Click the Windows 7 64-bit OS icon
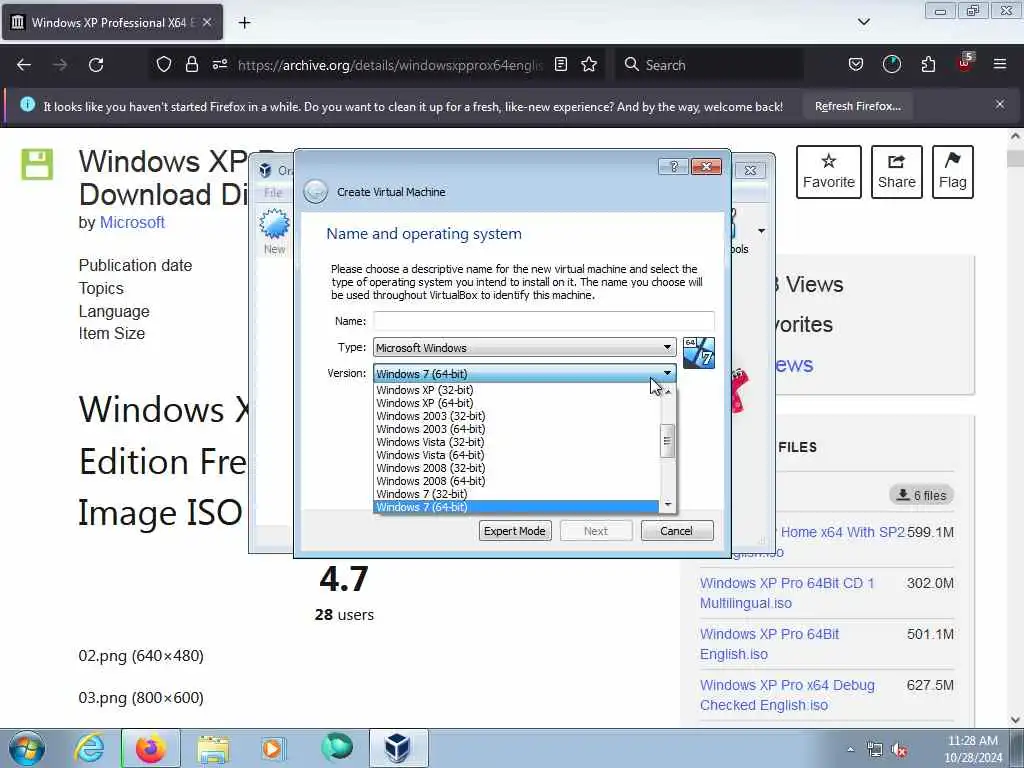 click(698, 353)
